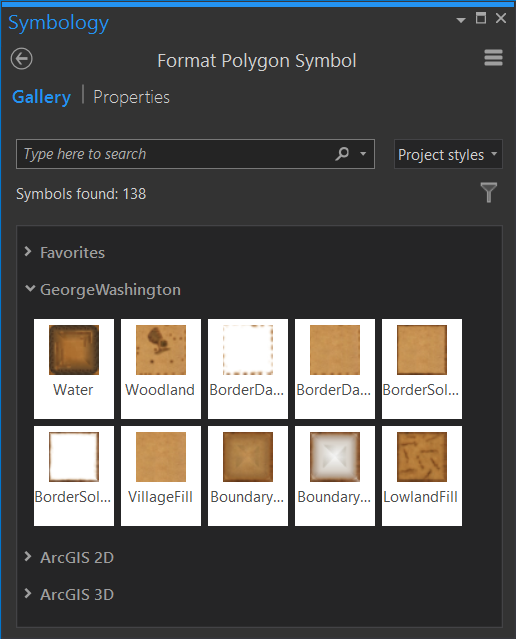
Task: Click the magnifier search icon
Action: 342,154
